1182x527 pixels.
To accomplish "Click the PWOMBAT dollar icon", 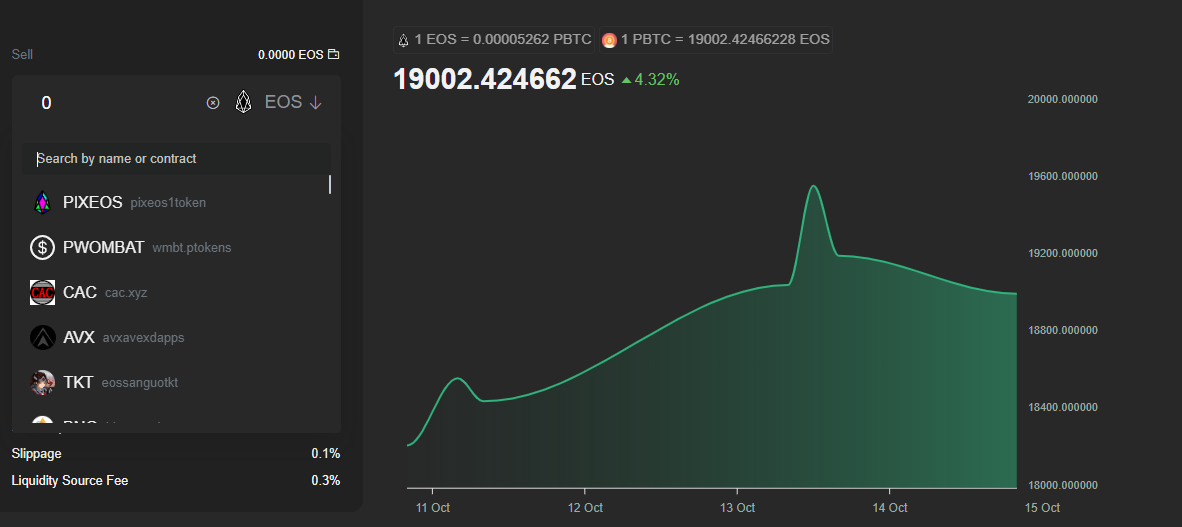I will (42, 247).
